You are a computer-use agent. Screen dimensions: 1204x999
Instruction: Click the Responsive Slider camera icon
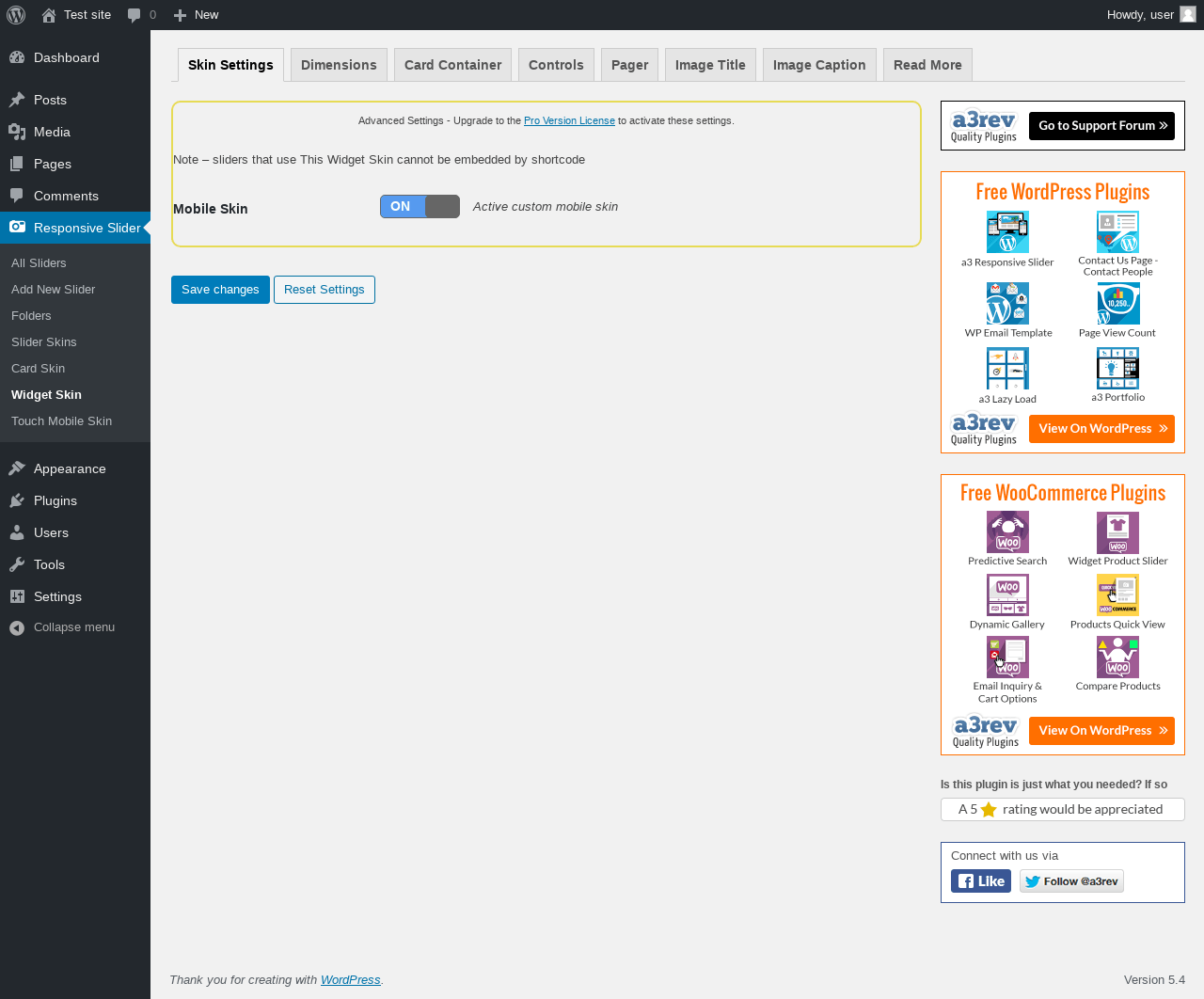coord(17,227)
